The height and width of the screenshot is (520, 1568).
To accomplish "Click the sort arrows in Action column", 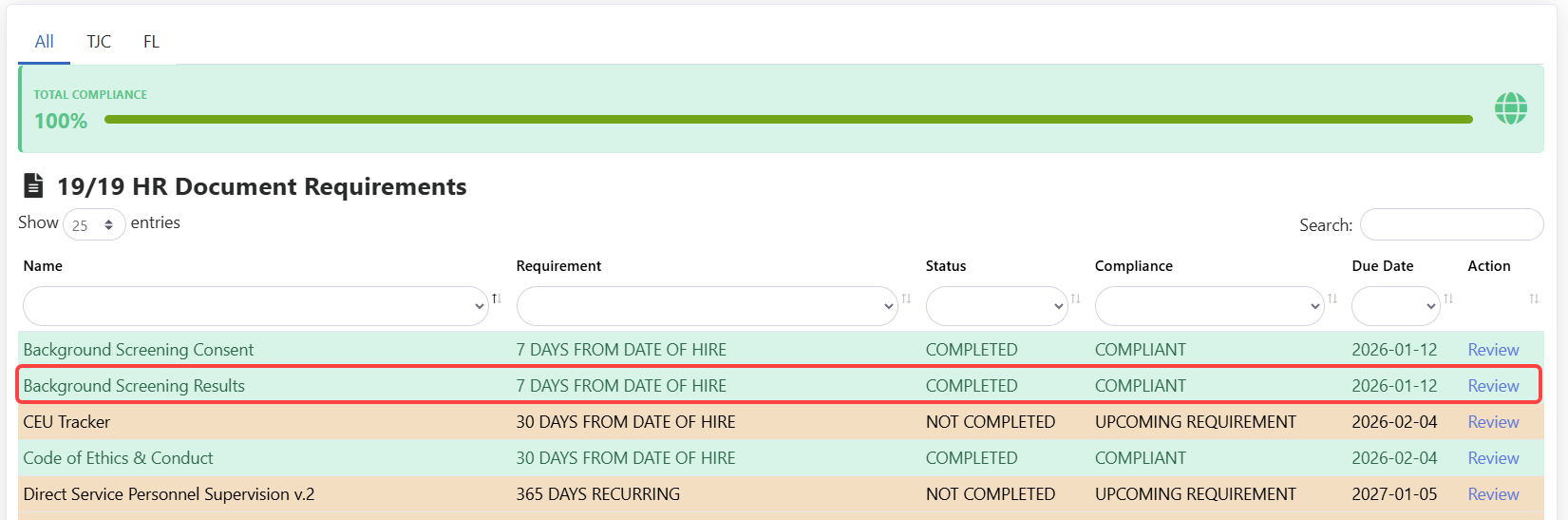I will pos(1533,299).
